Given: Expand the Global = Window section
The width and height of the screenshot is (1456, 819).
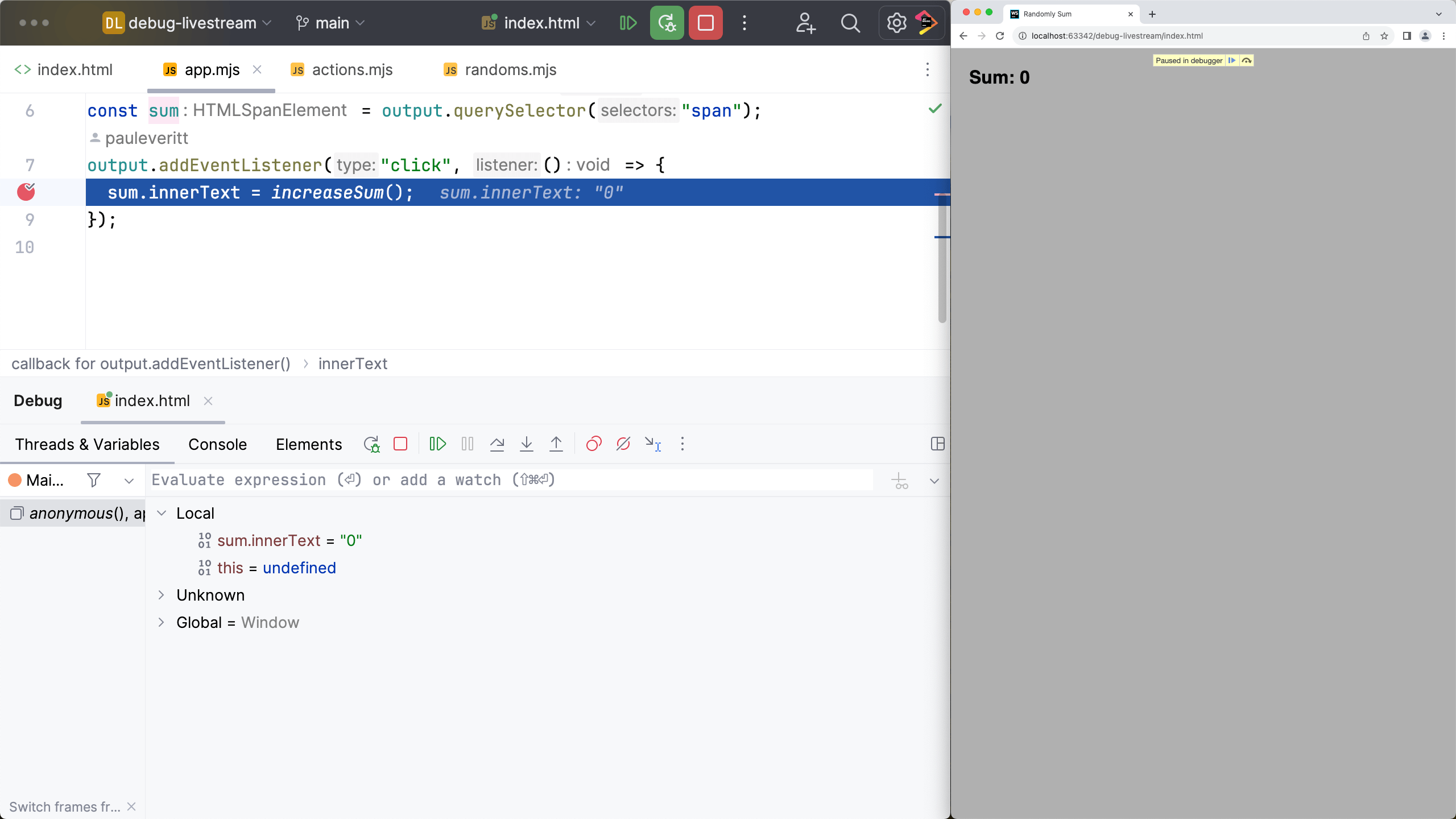Looking at the screenshot, I should [161, 622].
